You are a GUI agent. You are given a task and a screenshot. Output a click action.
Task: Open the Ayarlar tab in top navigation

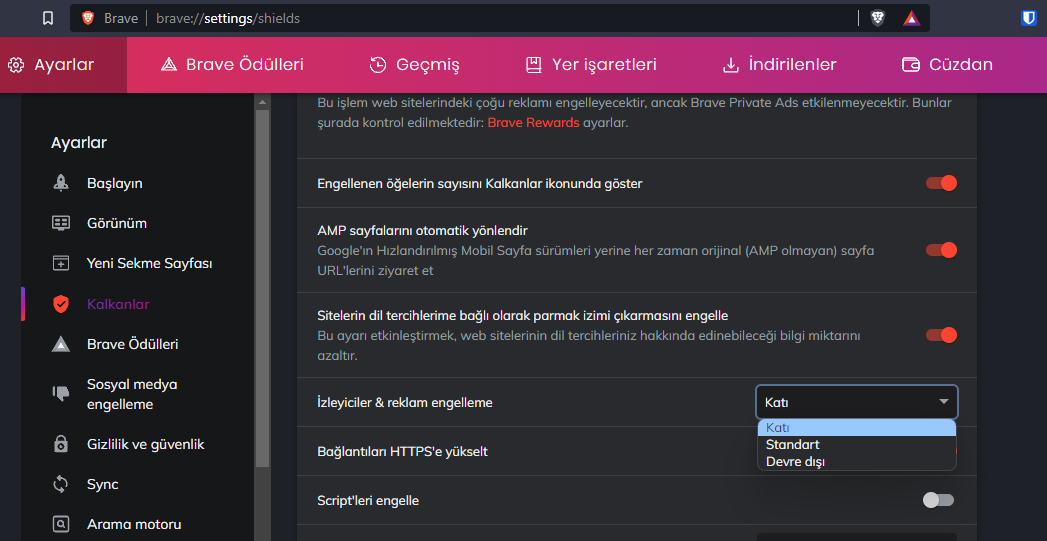tap(63, 65)
